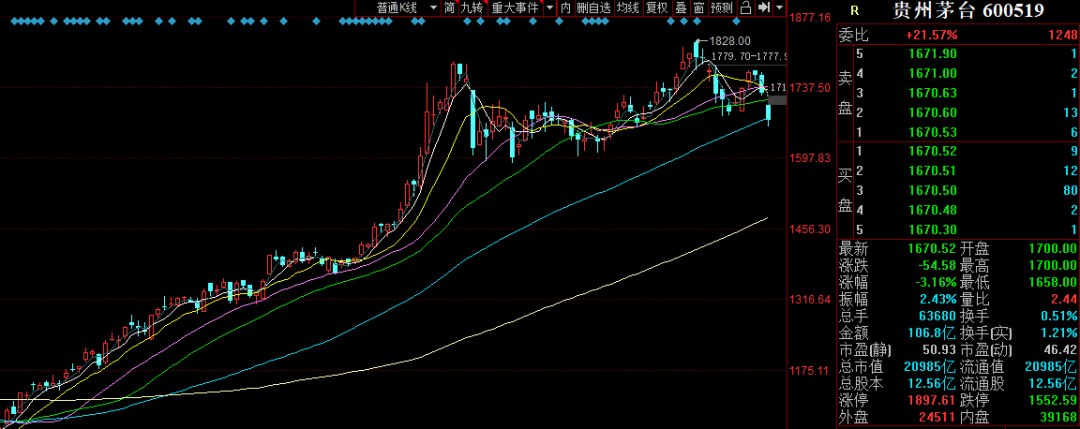Click 删自选 to remove from watchlist
The height and width of the screenshot is (429, 1080).
click(593, 8)
